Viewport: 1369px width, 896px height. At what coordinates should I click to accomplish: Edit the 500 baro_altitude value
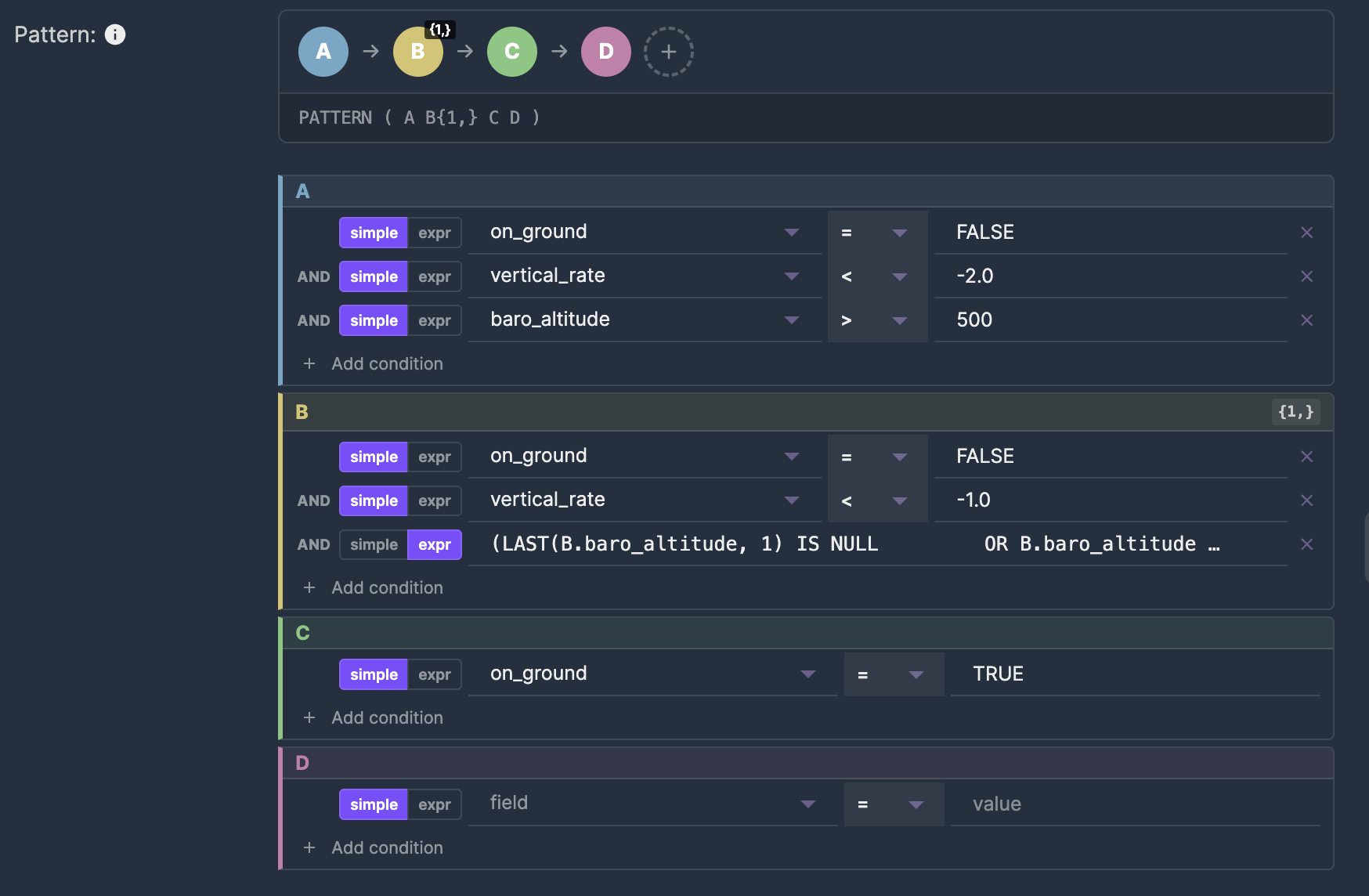(1111, 320)
